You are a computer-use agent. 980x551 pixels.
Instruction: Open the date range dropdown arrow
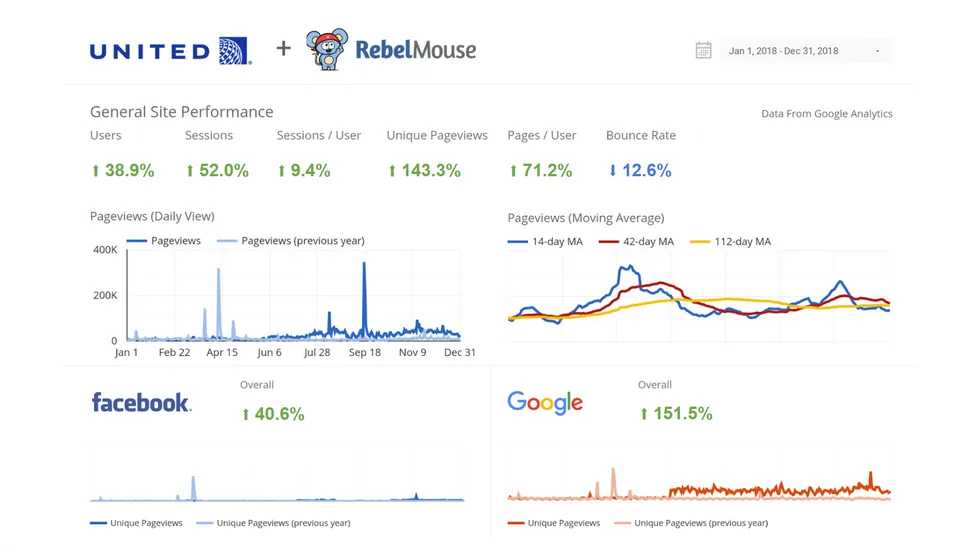click(878, 51)
